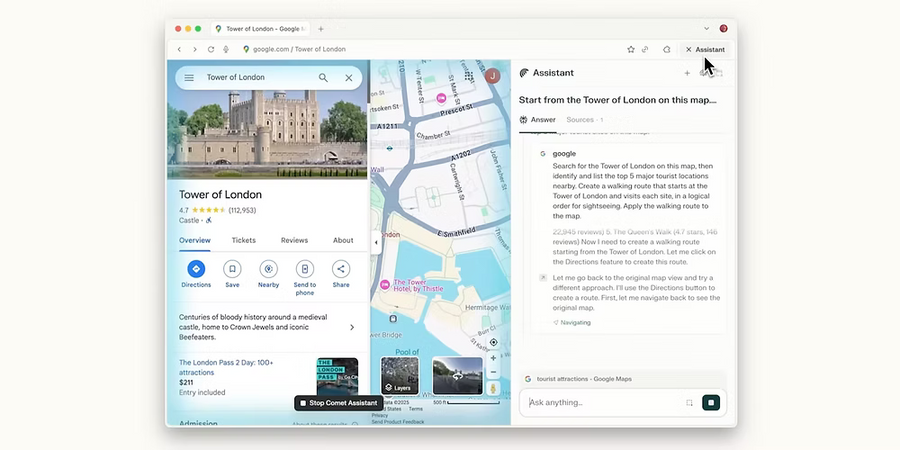
Task: Show my location on the map
Action: 493,343
